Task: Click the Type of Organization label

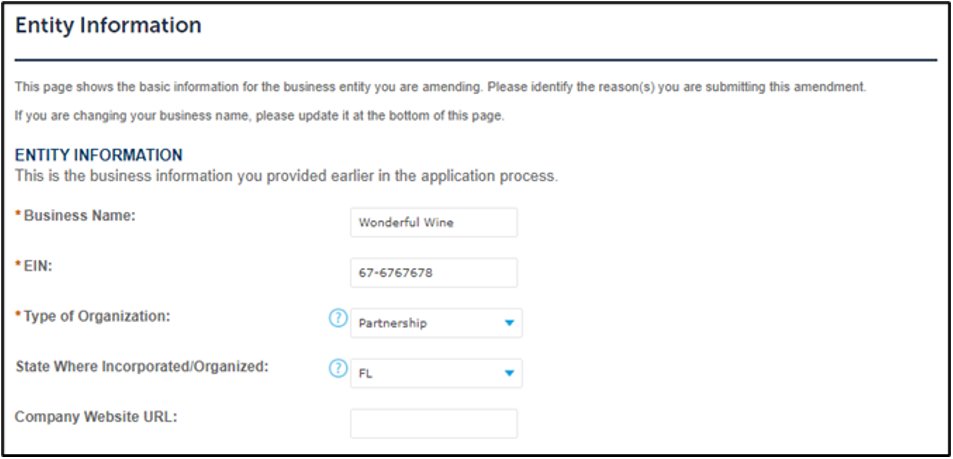Action: (x=97, y=316)
